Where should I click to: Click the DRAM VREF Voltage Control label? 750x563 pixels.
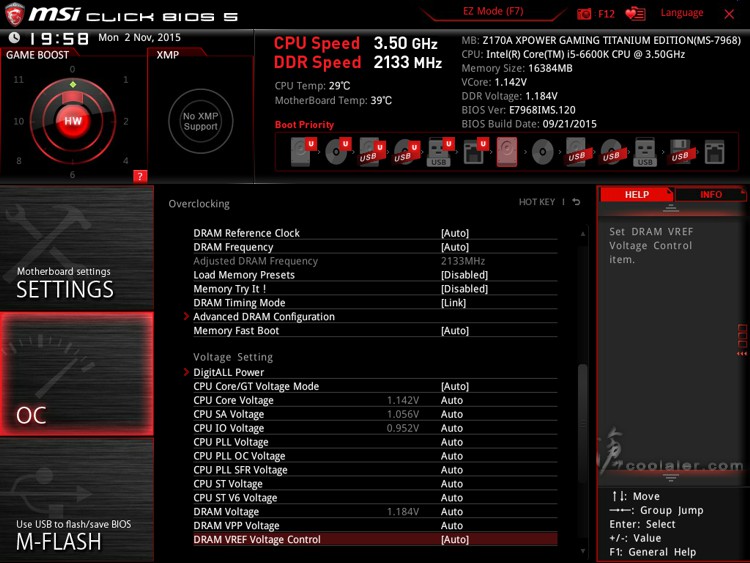[x=257, y=539]
